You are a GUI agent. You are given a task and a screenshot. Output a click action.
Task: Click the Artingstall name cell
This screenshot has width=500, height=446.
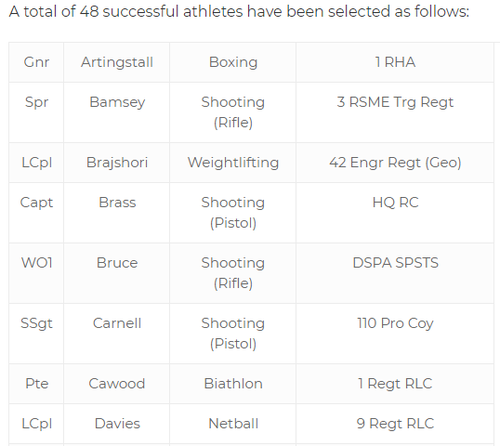tap(117, 62)
